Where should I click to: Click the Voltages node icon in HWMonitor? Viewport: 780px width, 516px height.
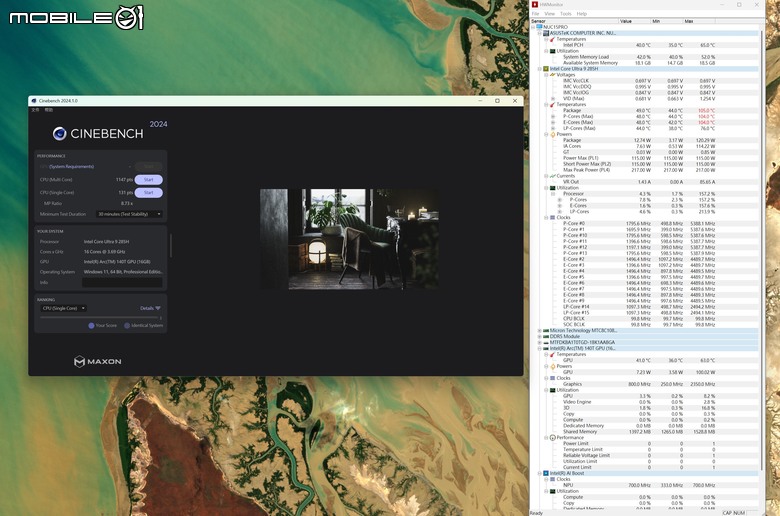[552, 75]
